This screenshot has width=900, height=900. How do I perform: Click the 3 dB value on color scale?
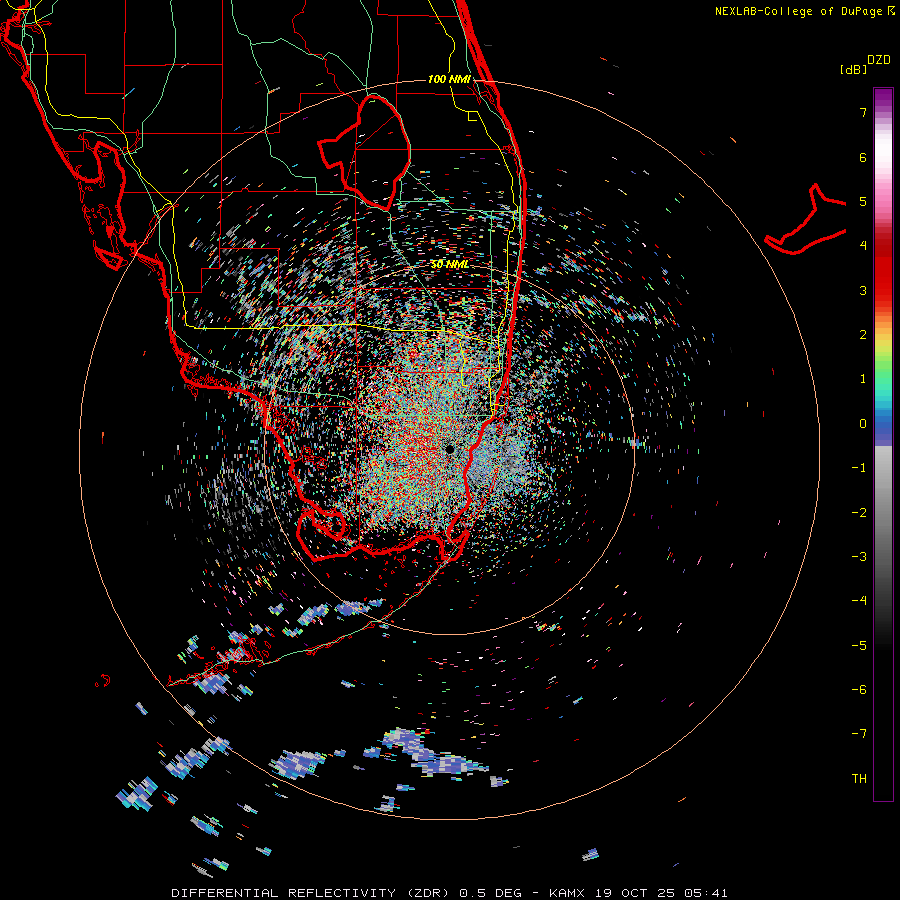click(x=863, y=290)
